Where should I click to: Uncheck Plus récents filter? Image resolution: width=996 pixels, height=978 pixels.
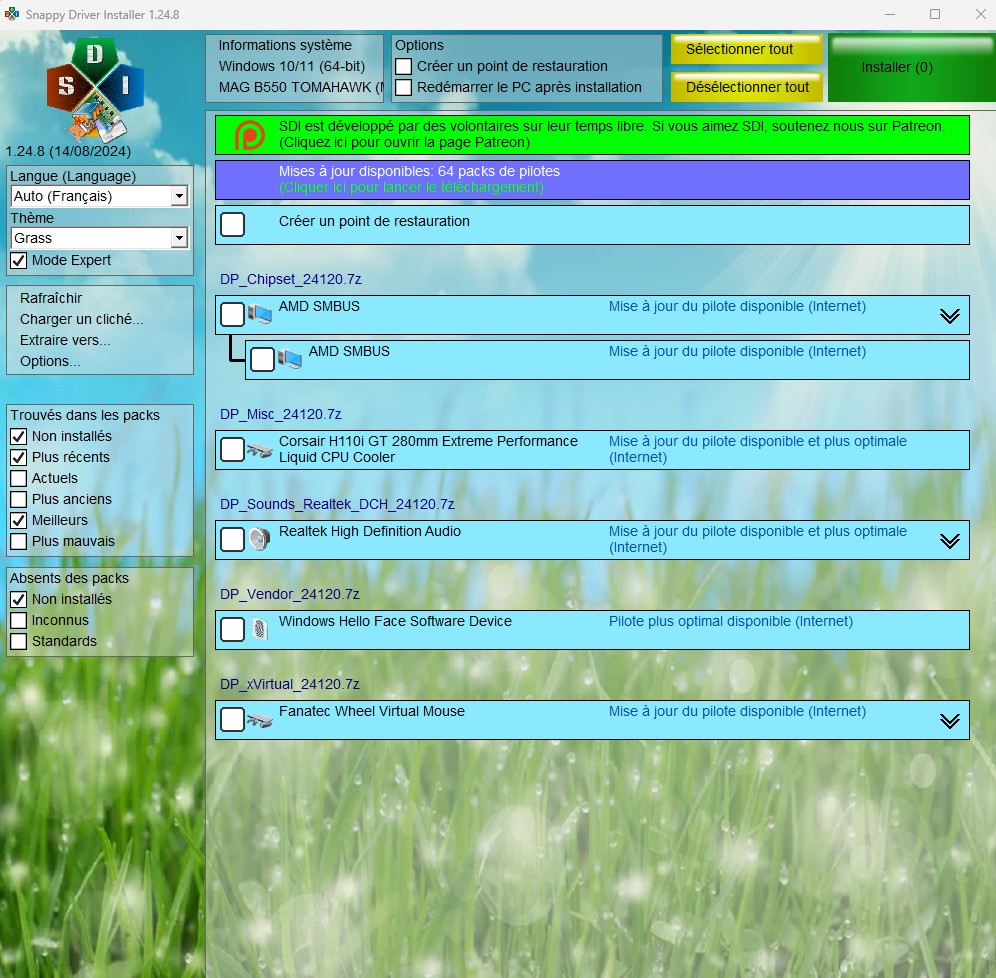18,457
